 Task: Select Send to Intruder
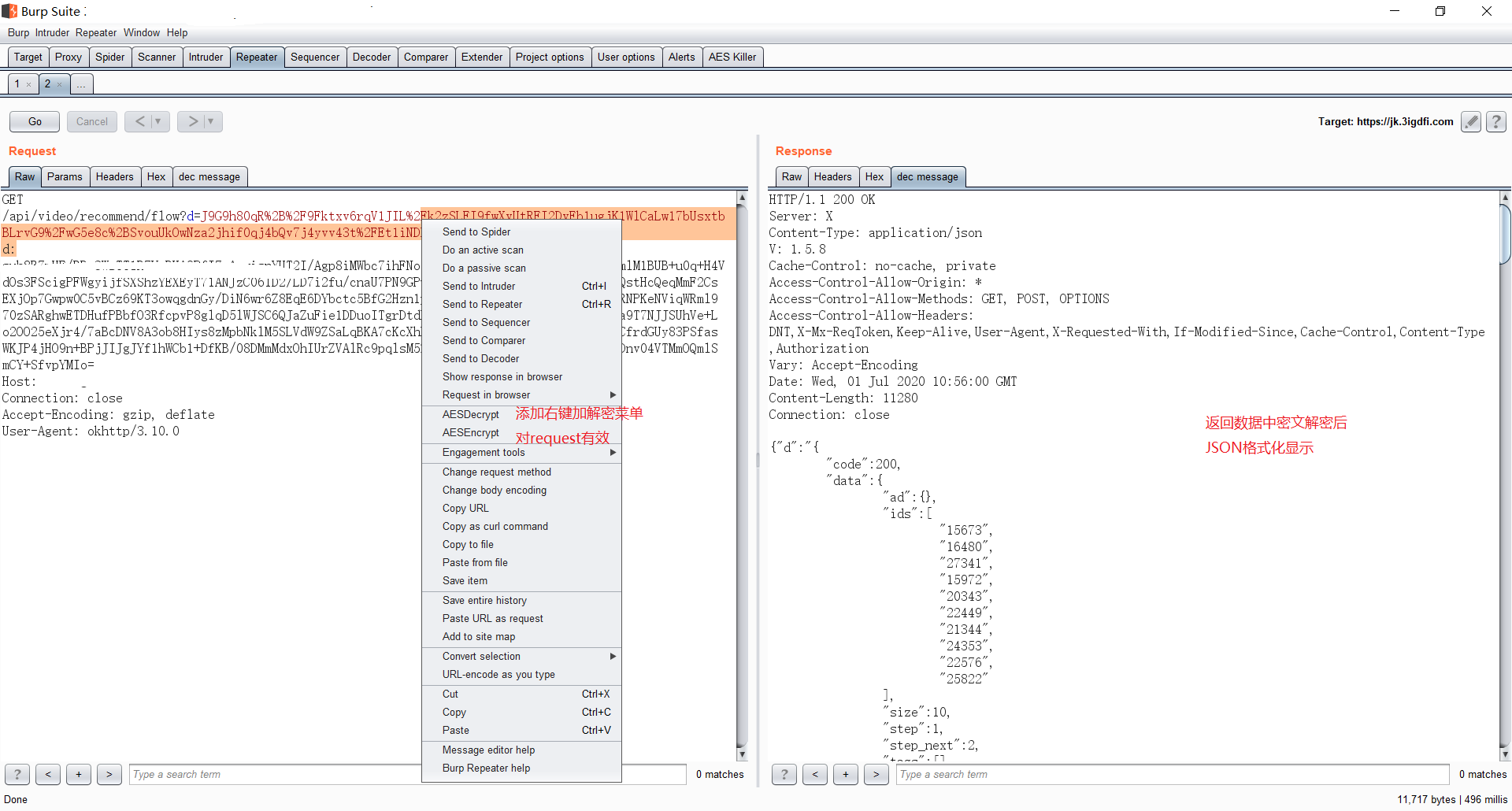(x=521, y=287)
